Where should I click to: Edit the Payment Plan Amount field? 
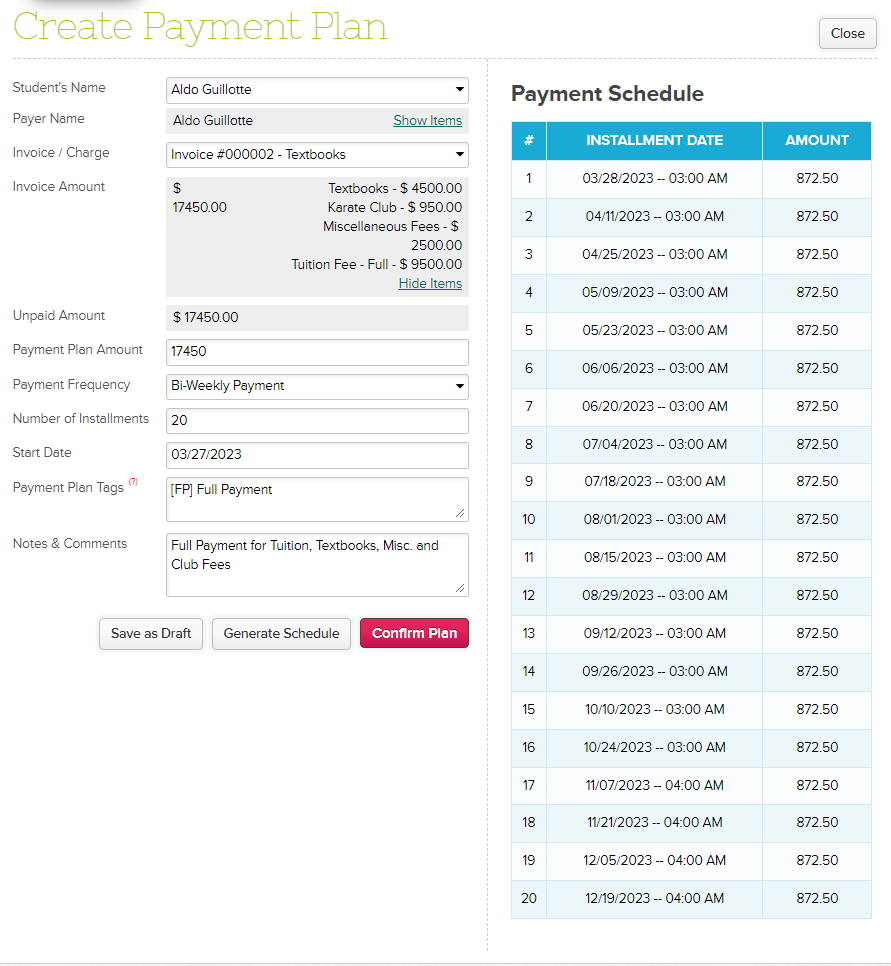pos(317,352)
